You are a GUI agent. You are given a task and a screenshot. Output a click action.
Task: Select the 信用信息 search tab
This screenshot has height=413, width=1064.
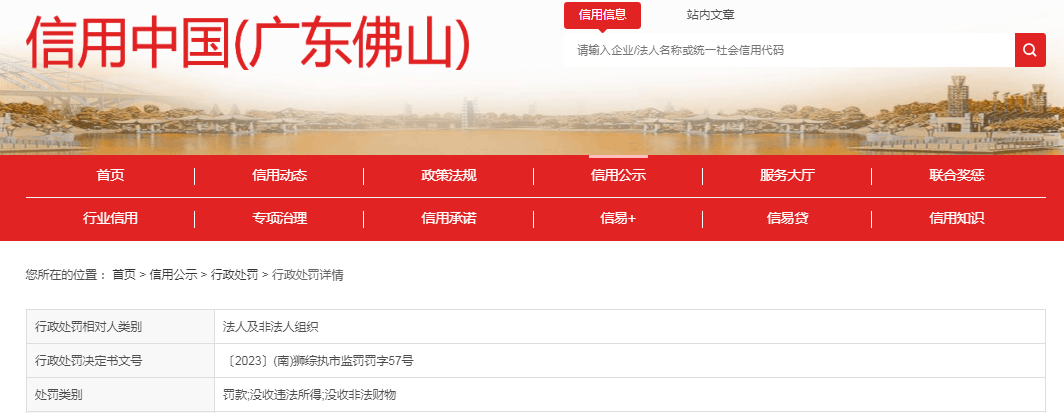point(602,15)
